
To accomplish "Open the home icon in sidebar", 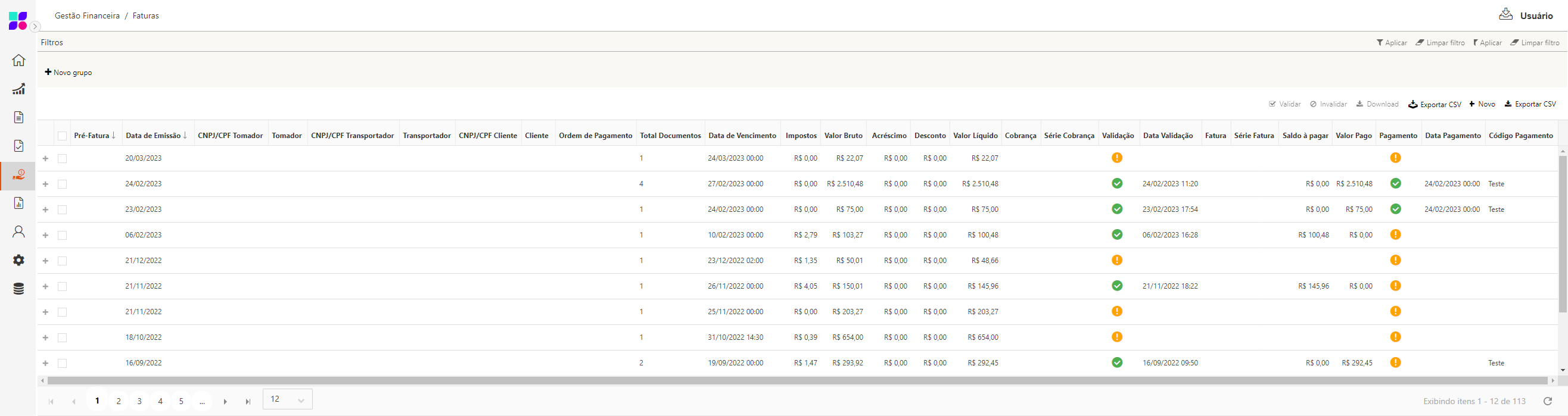I will click(19, 60).
